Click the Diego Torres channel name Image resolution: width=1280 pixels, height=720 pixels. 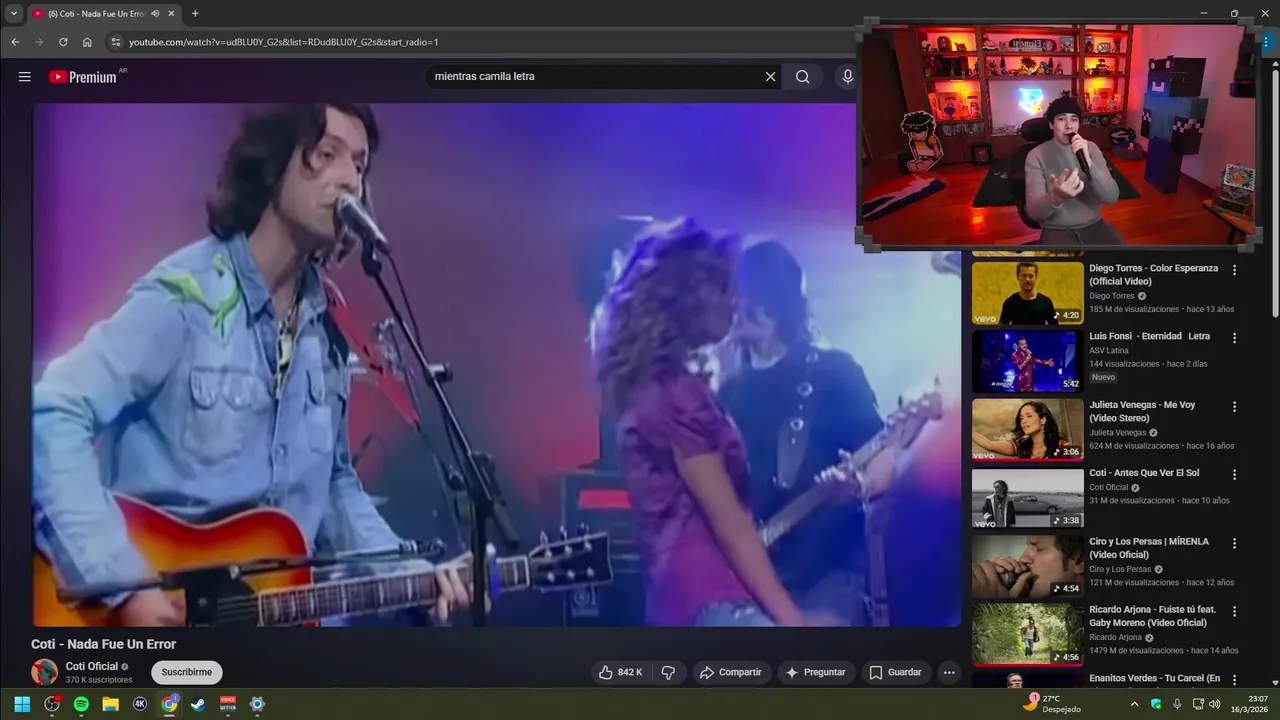1111,296
